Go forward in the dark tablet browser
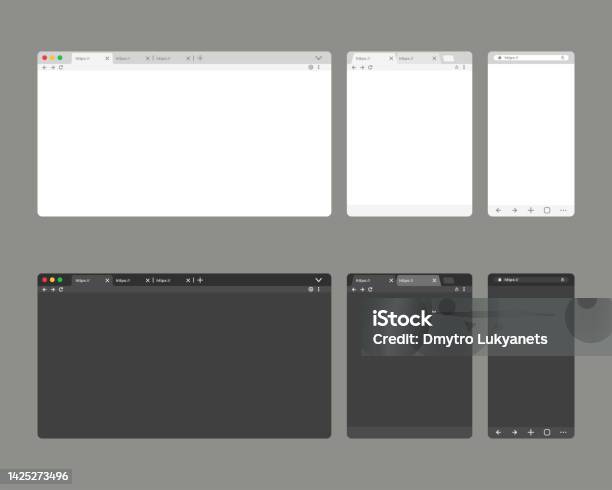612x490 pixels. click(x=362, y=290)
